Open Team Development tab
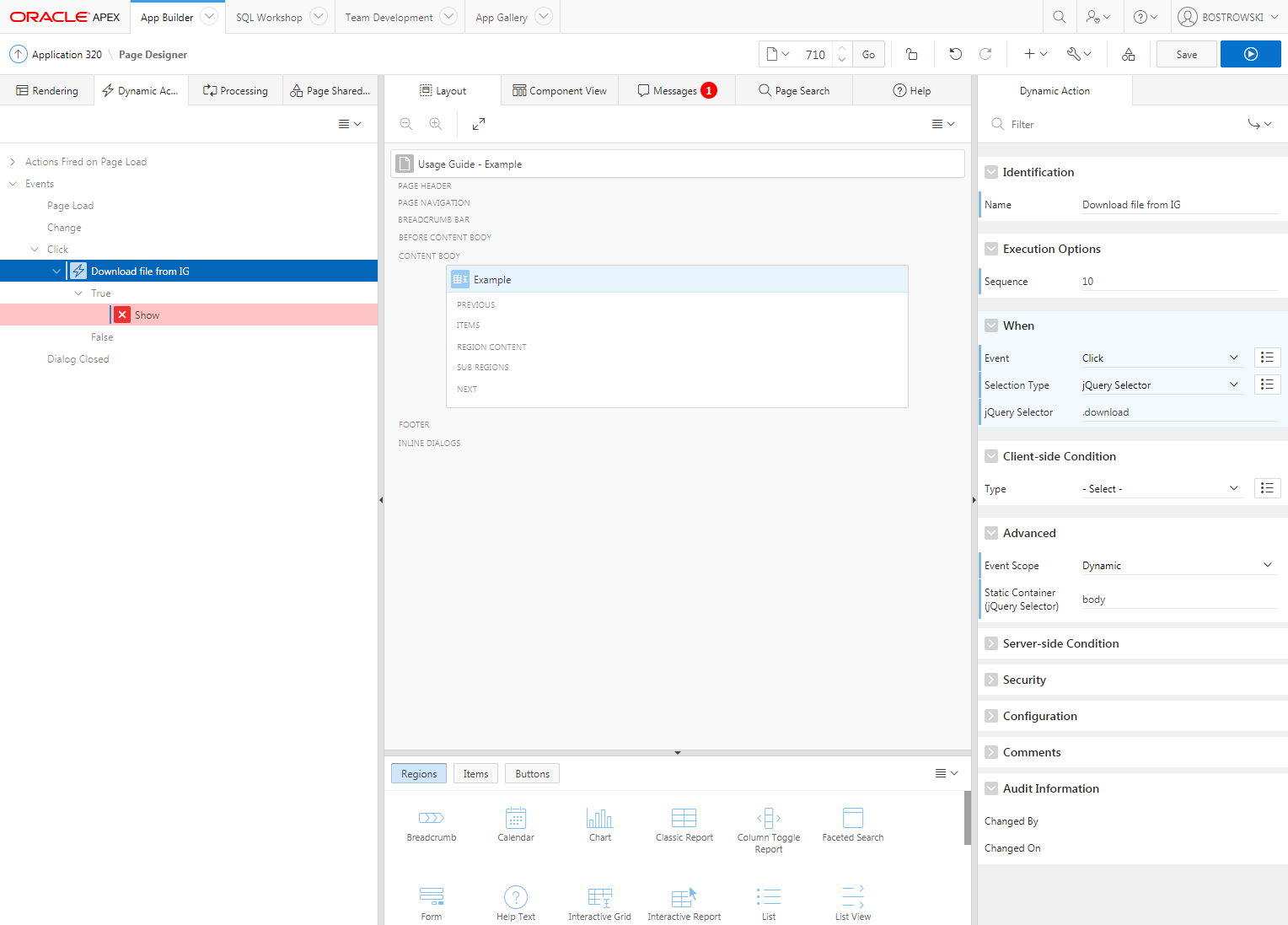The image size is (1288, 925). 389,17
